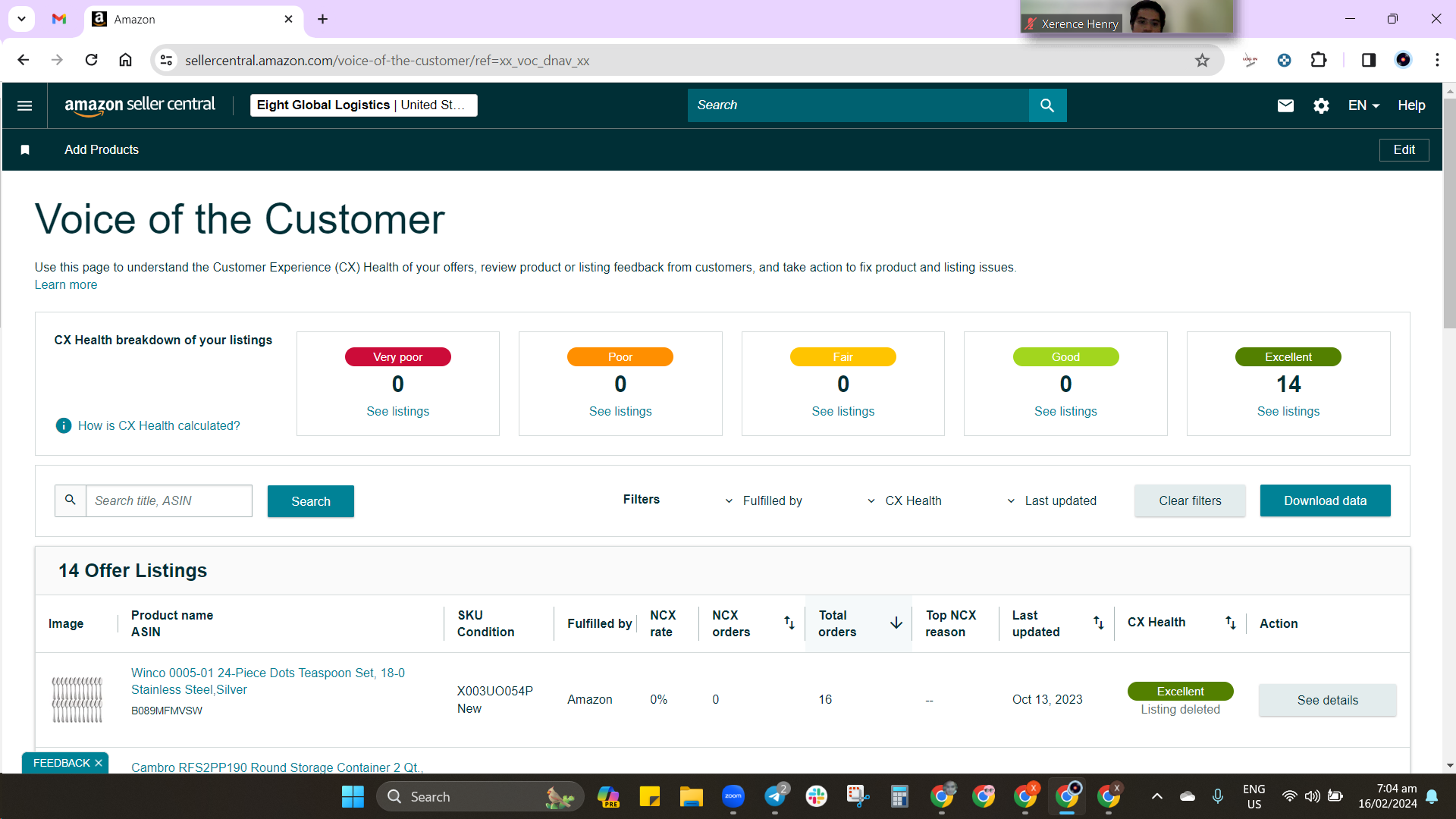Open the Winco 24-Piece Teaspoon Set listing
Viewport: 1456px width, 819px height.
pyautogui.click(x=268, y=681)
